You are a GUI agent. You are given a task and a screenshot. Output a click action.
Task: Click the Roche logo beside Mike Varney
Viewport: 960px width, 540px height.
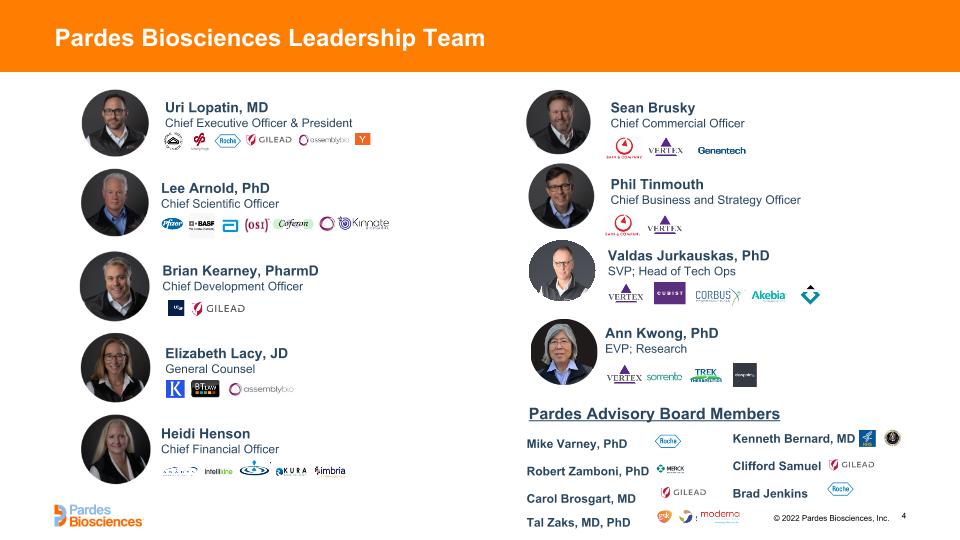668,441
